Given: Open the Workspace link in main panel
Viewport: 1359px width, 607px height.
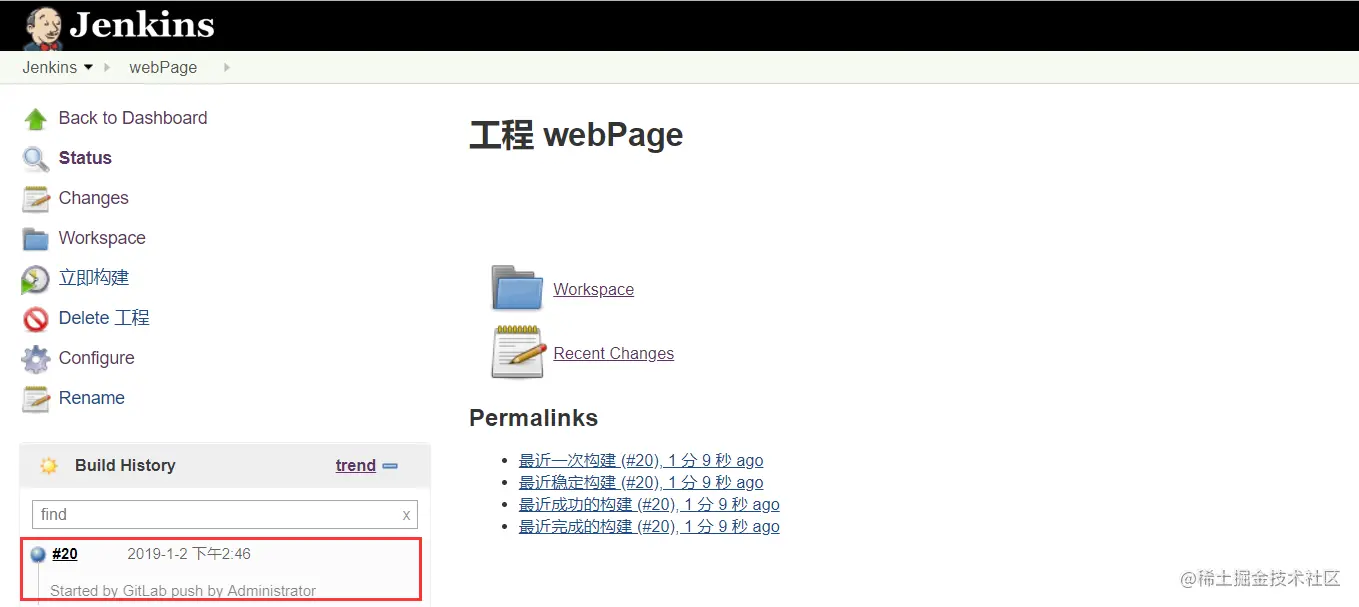Looking at the screenshot, I should point(594,290).
